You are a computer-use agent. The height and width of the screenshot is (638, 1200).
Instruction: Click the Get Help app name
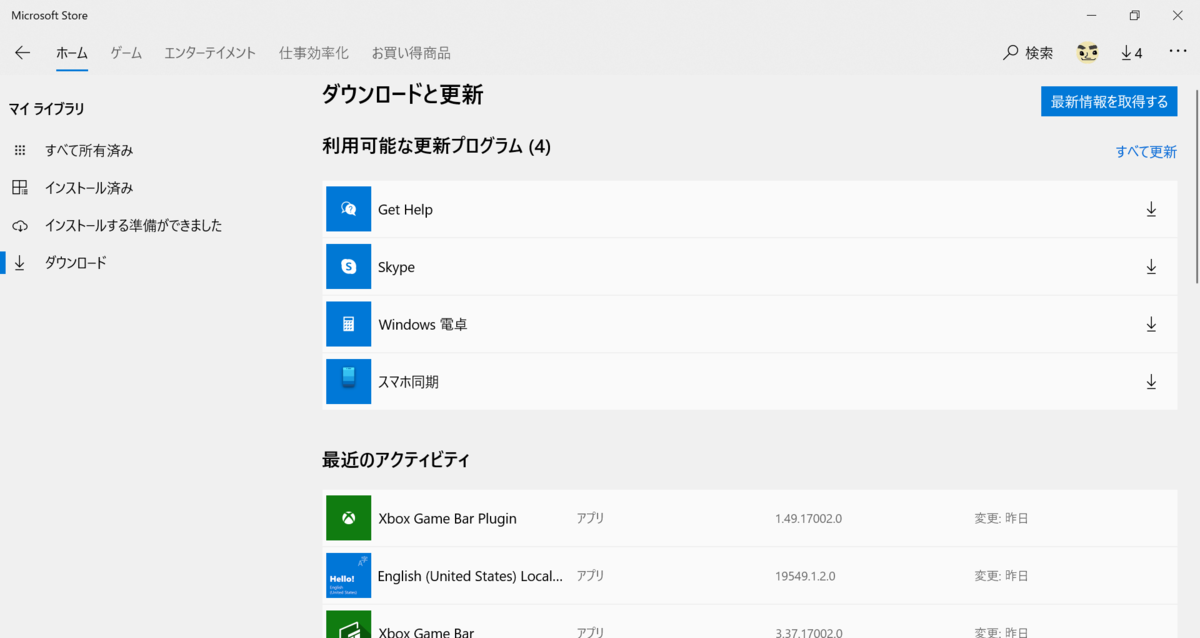click(405, 210)
